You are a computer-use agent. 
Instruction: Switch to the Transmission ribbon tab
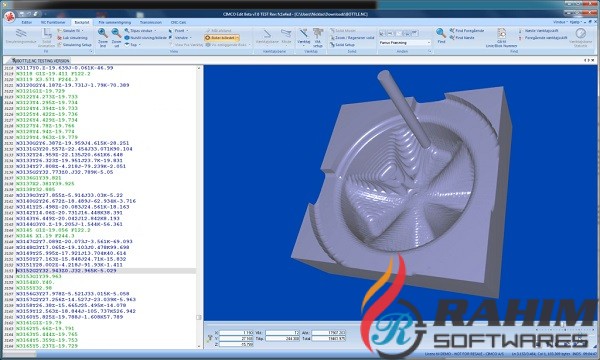point(151,22)
